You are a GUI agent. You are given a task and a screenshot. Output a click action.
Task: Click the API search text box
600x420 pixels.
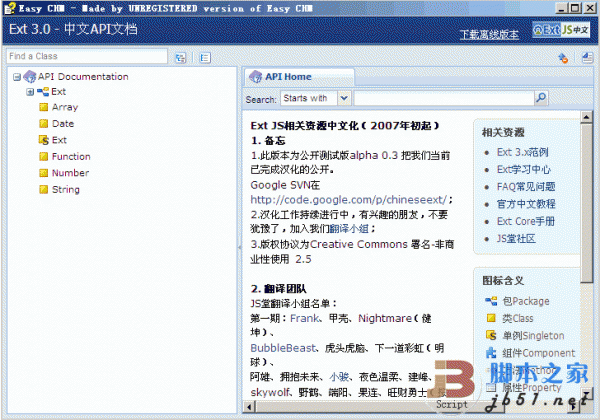pos(444,98)
